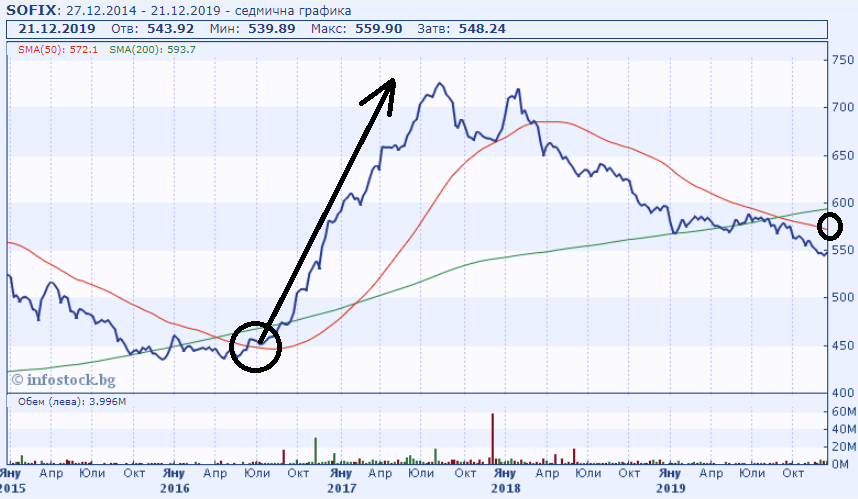Viewport: 858px width, 499px height.
Task: Click the 450 price axis label
Action: click(843, 345)
